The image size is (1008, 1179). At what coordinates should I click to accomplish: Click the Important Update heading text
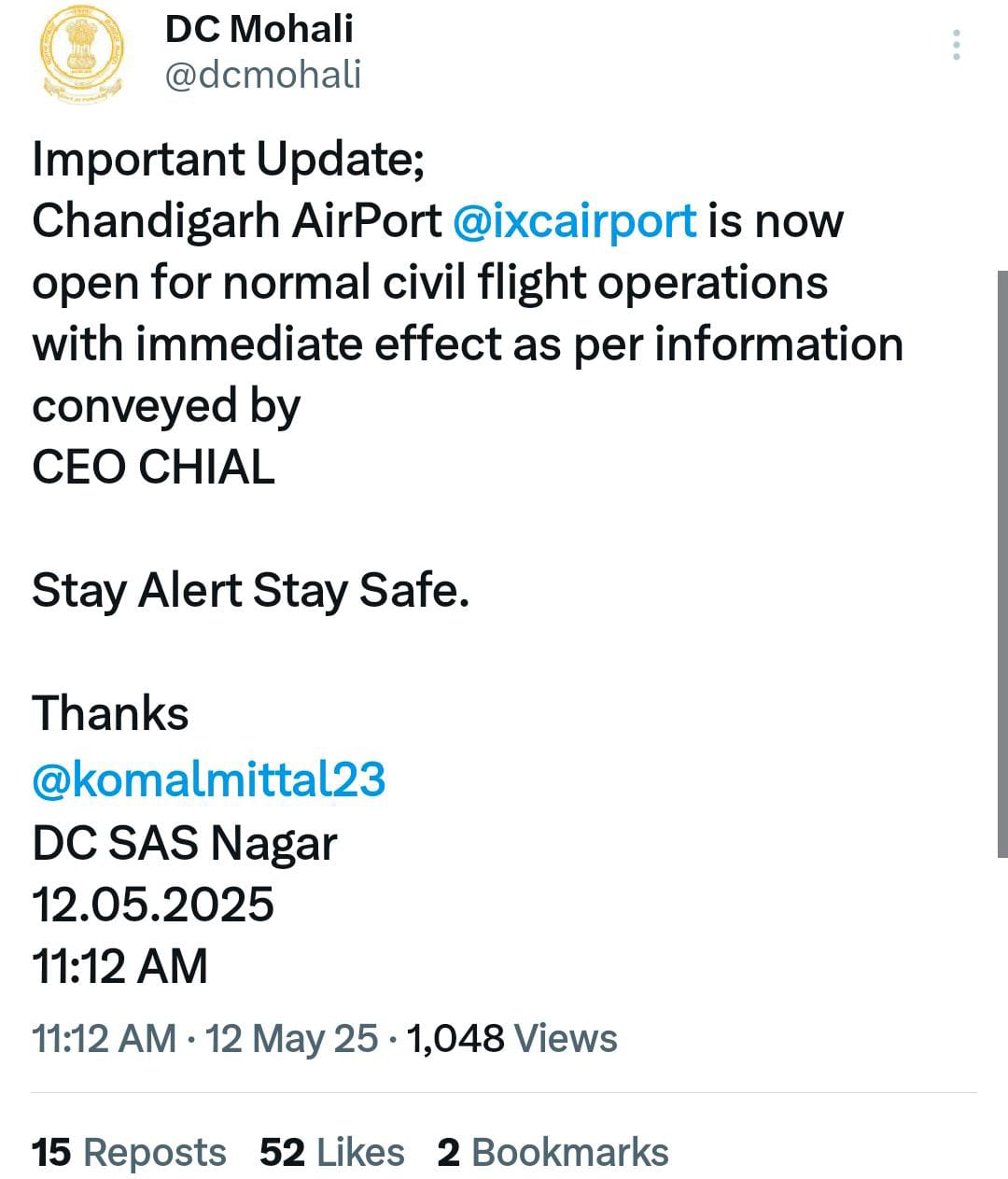(229, 160)
